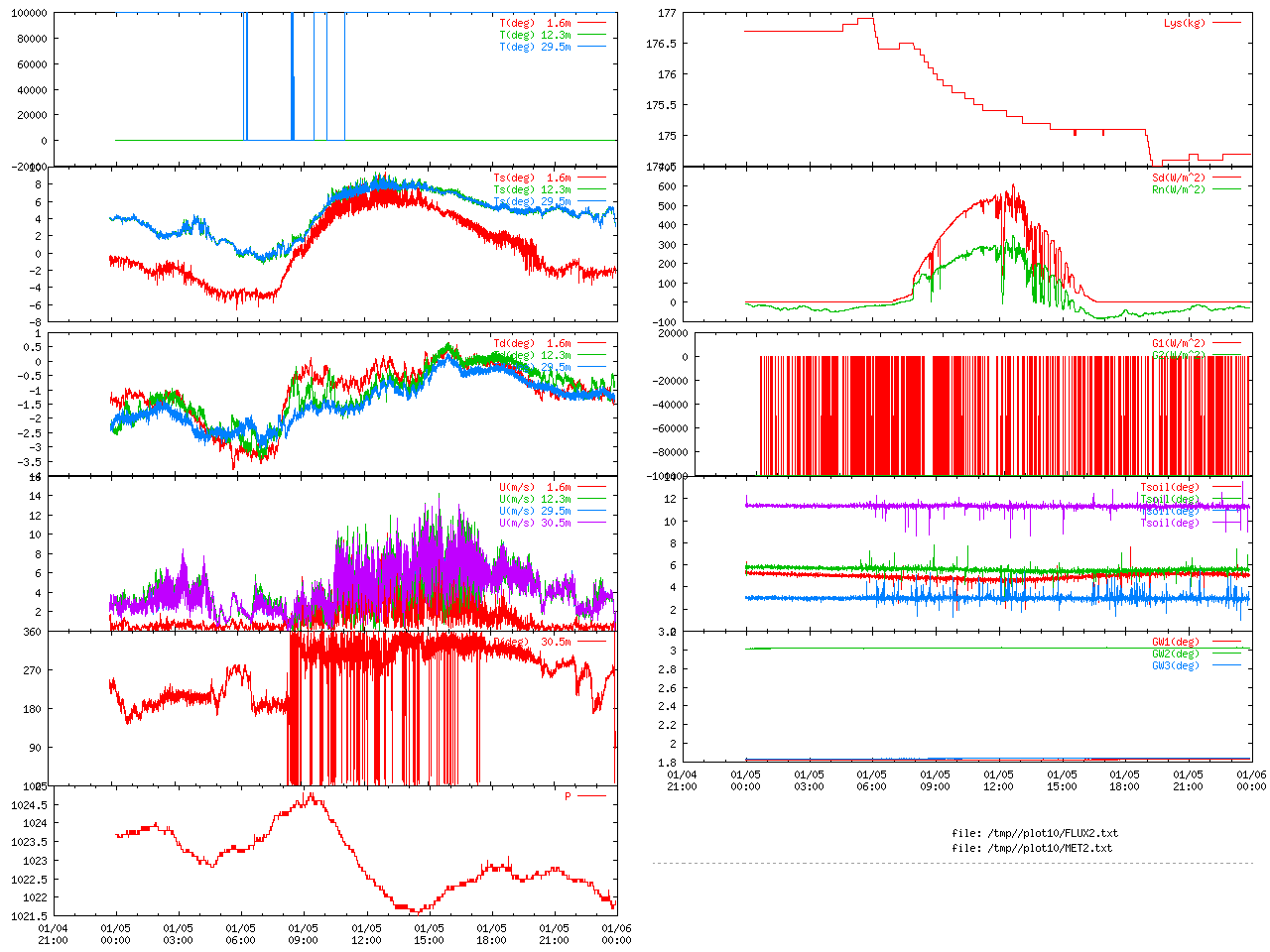Click the purple line sample for U(m/s) 30.5m

(x=591, y=524)
